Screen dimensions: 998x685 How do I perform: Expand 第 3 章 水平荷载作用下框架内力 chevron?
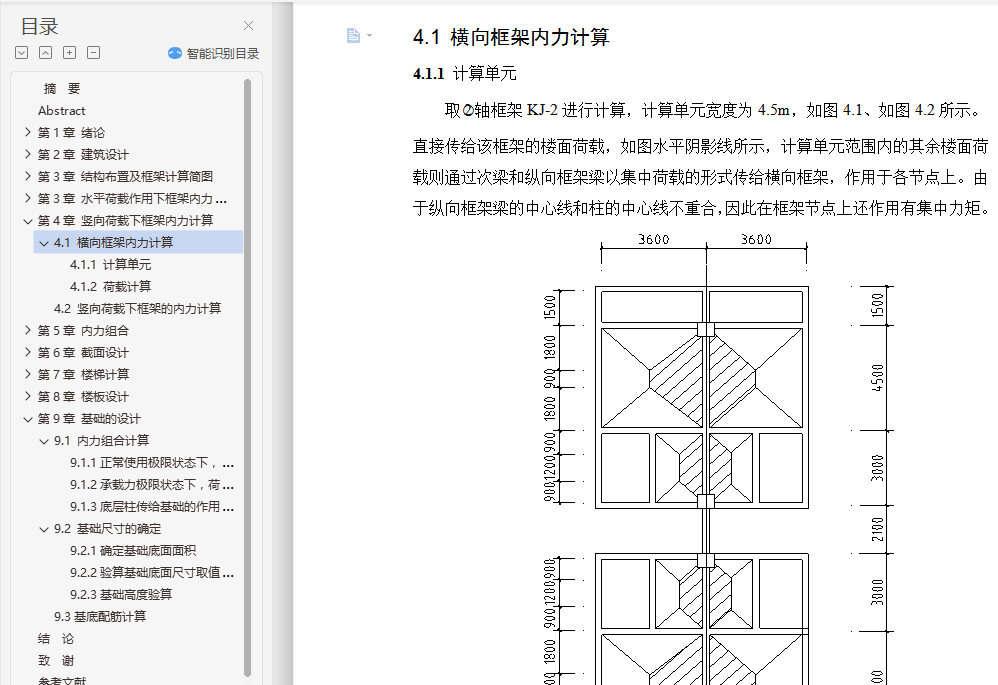pyautogui.click(x=27, y=199)
